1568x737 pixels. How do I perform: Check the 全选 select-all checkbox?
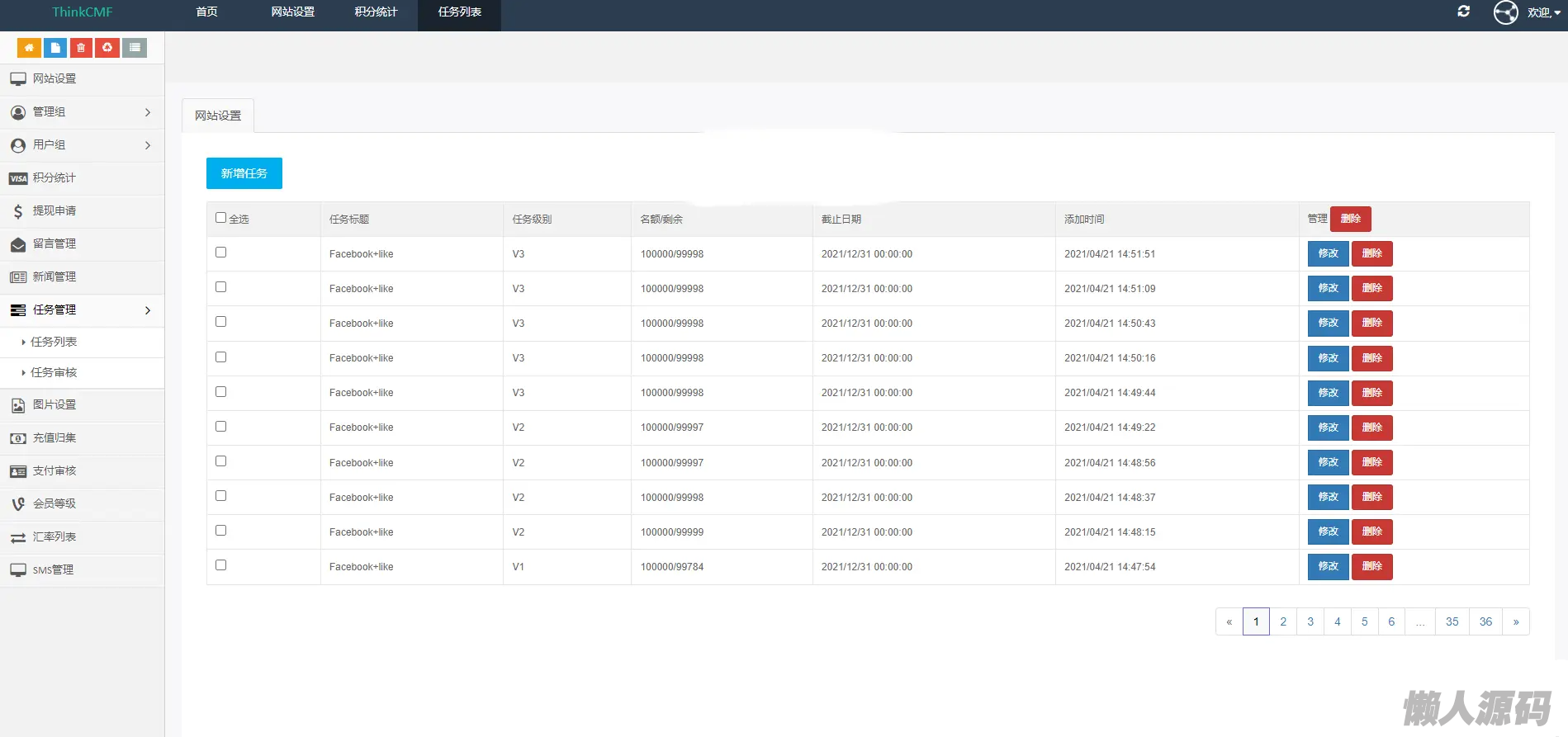coord(220,218)
